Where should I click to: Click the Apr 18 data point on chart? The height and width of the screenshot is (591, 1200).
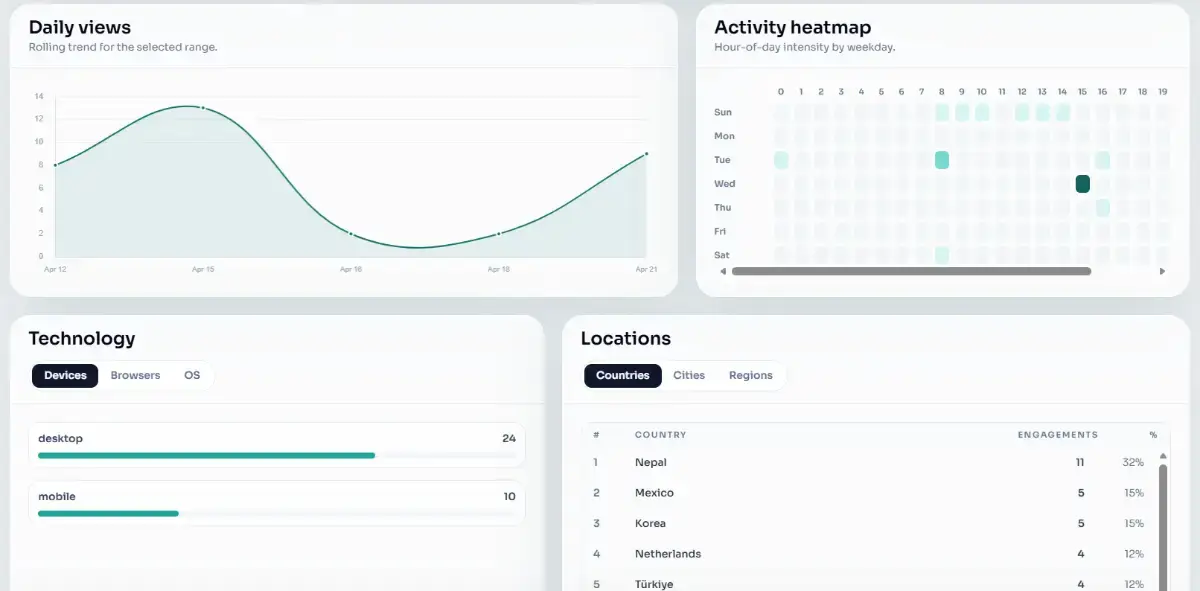[499, 233]
